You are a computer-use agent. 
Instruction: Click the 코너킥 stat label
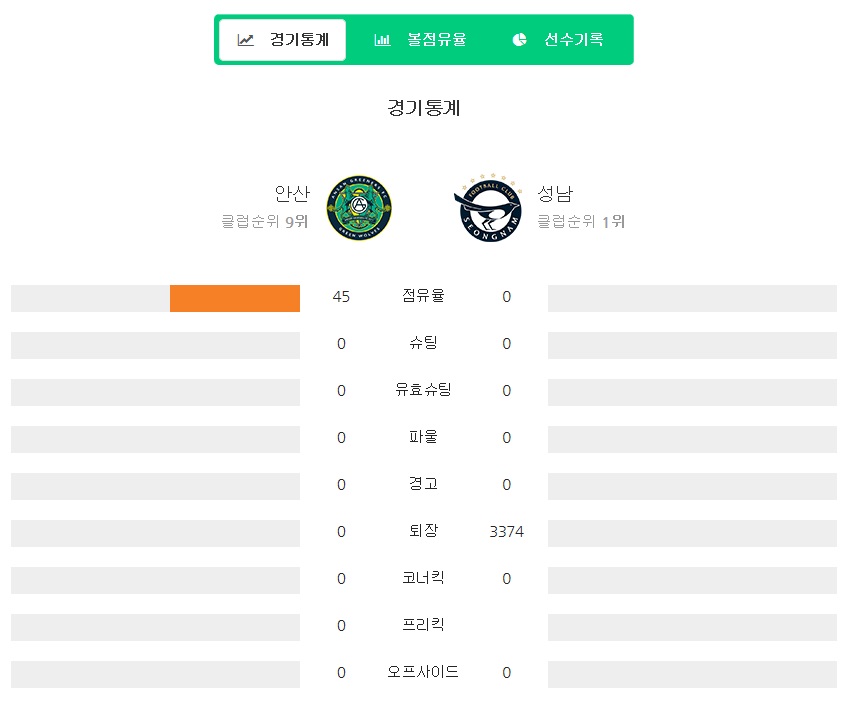tap(423, 578)
